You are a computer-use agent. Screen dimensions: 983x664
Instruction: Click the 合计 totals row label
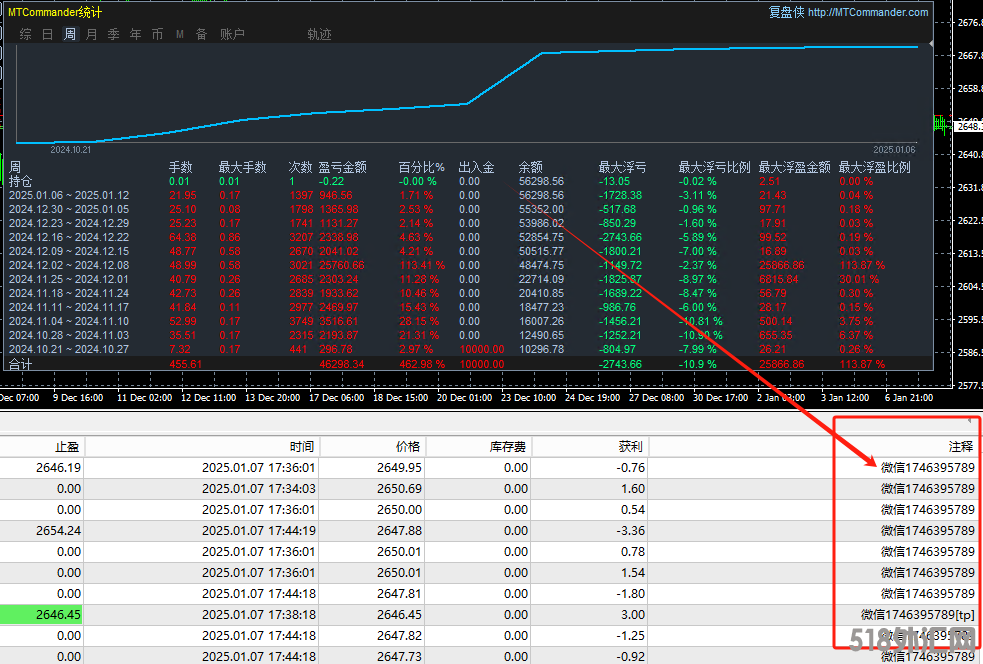pyautogui.click(x=20, y=364)
